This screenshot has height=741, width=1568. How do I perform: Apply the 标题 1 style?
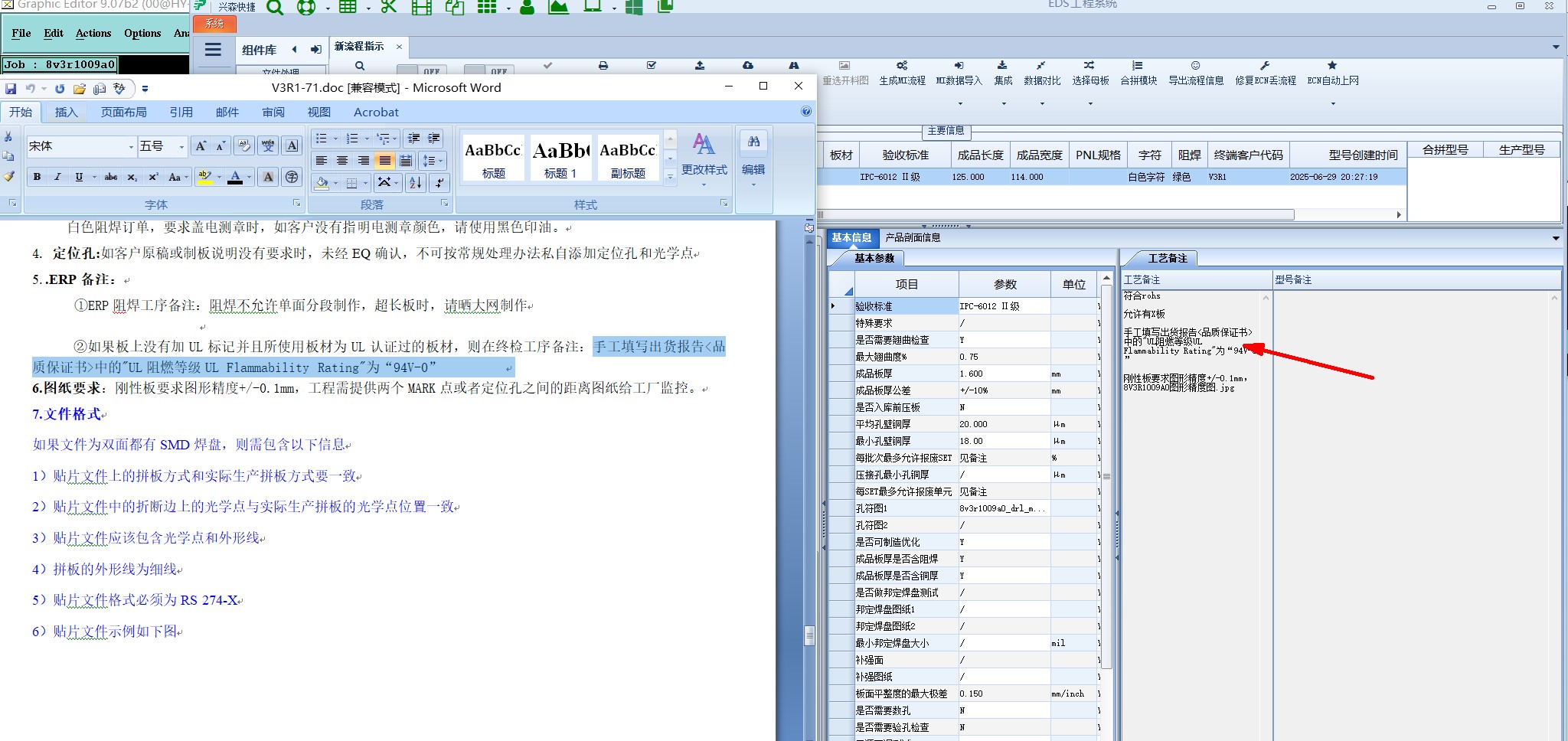click(x=560, y=158)
